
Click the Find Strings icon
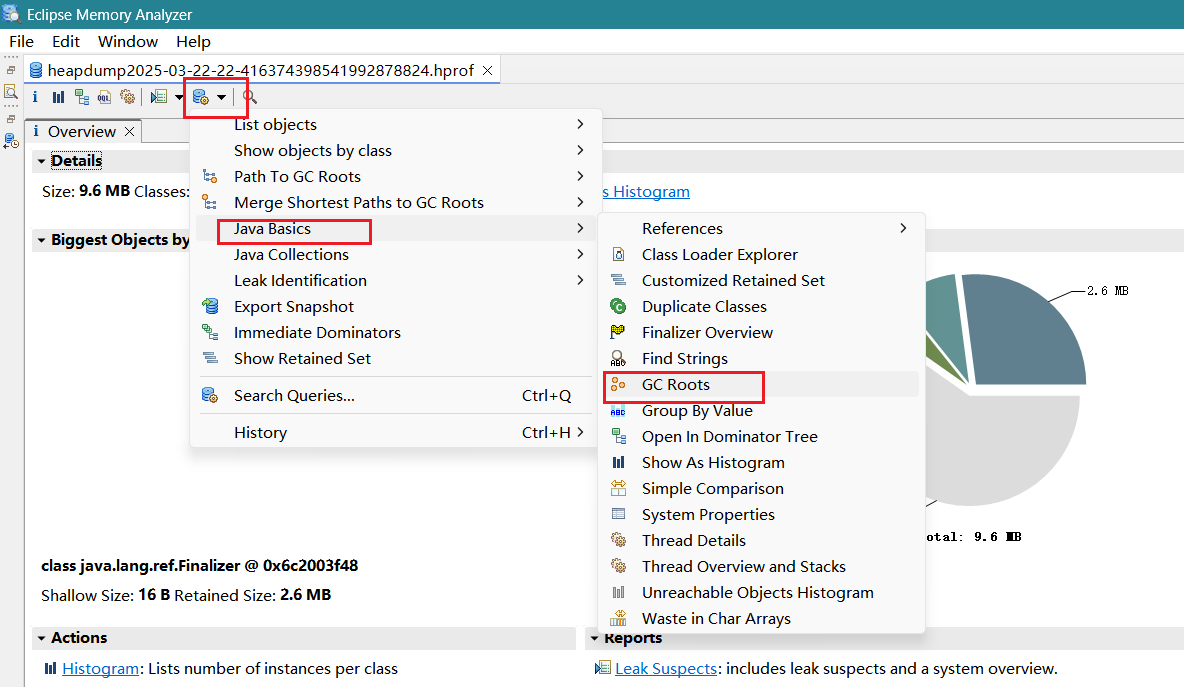point(618,359)
